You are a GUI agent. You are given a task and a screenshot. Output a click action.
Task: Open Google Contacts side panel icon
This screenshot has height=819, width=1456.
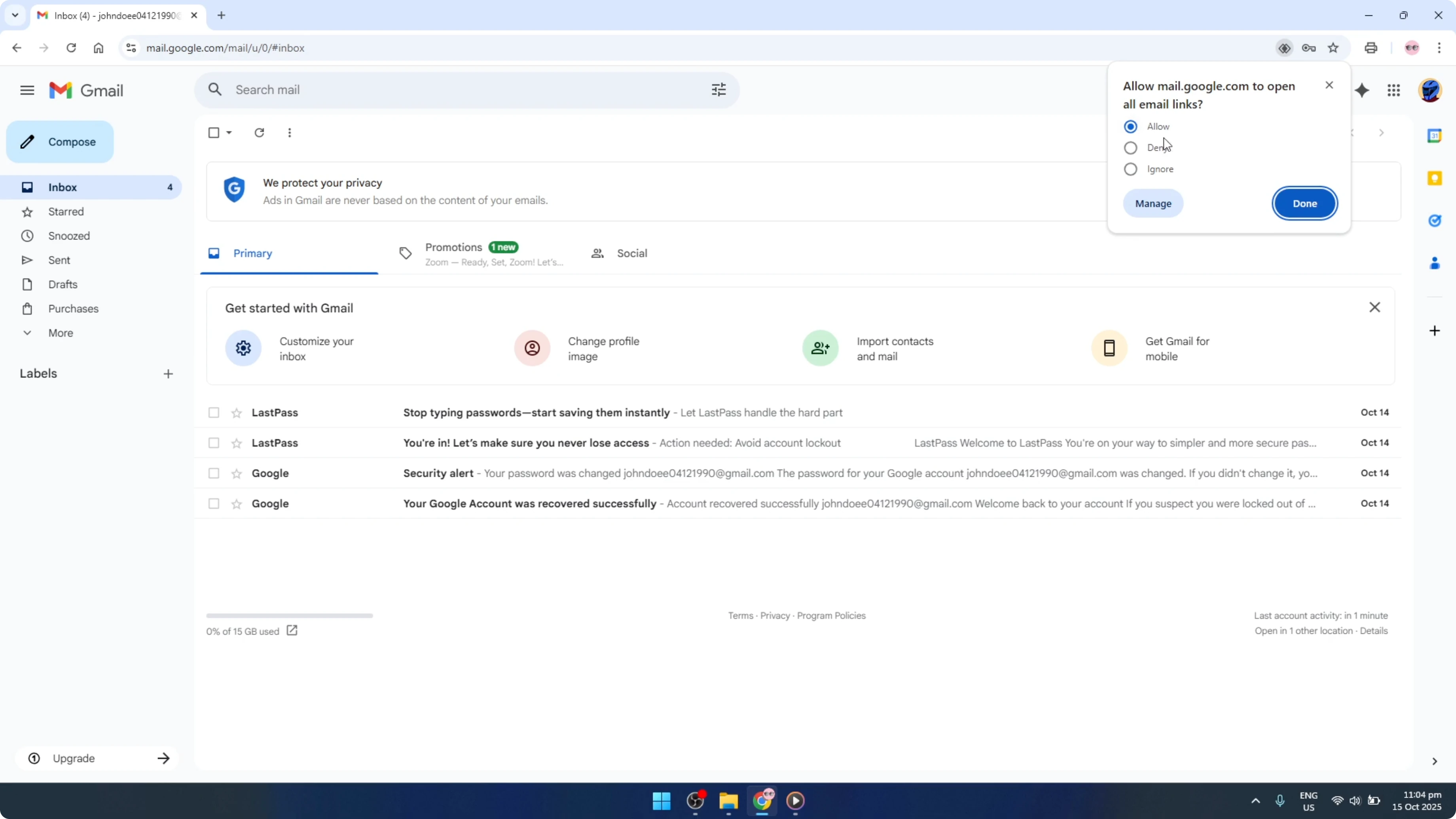click(x=1435, y=263)
